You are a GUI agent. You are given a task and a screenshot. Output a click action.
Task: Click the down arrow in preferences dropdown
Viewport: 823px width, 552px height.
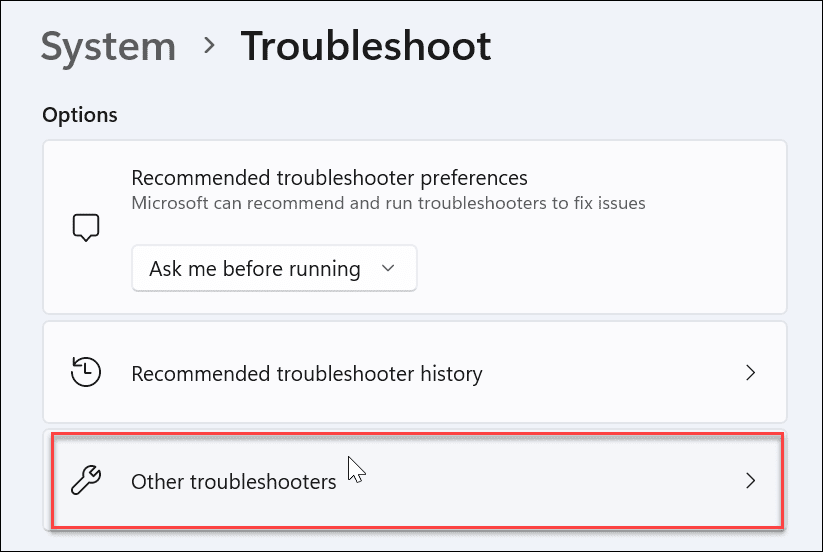pyautogui.click(x=389, y=268)
